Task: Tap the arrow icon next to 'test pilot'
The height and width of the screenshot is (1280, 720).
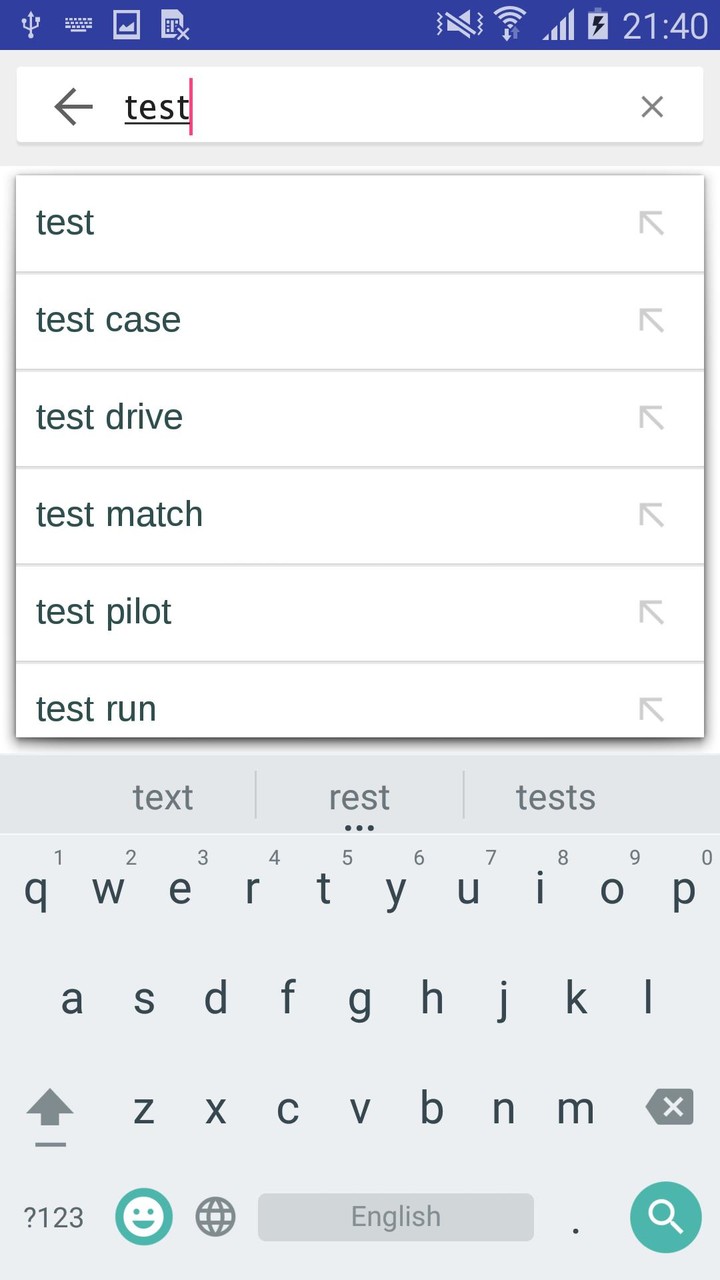Action: [651, 611]
